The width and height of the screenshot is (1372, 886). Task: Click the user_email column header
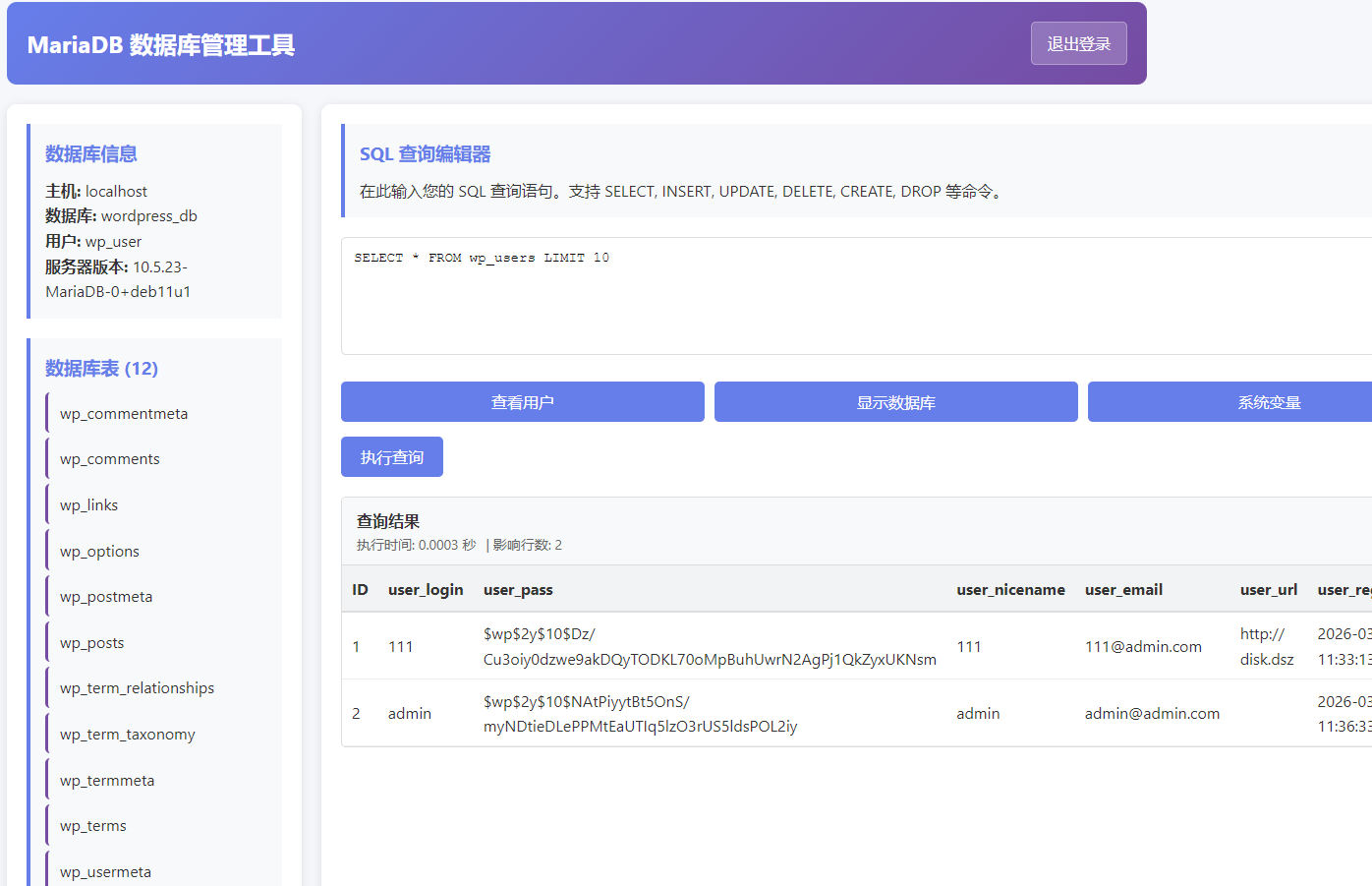click(x=1123, y=590)
